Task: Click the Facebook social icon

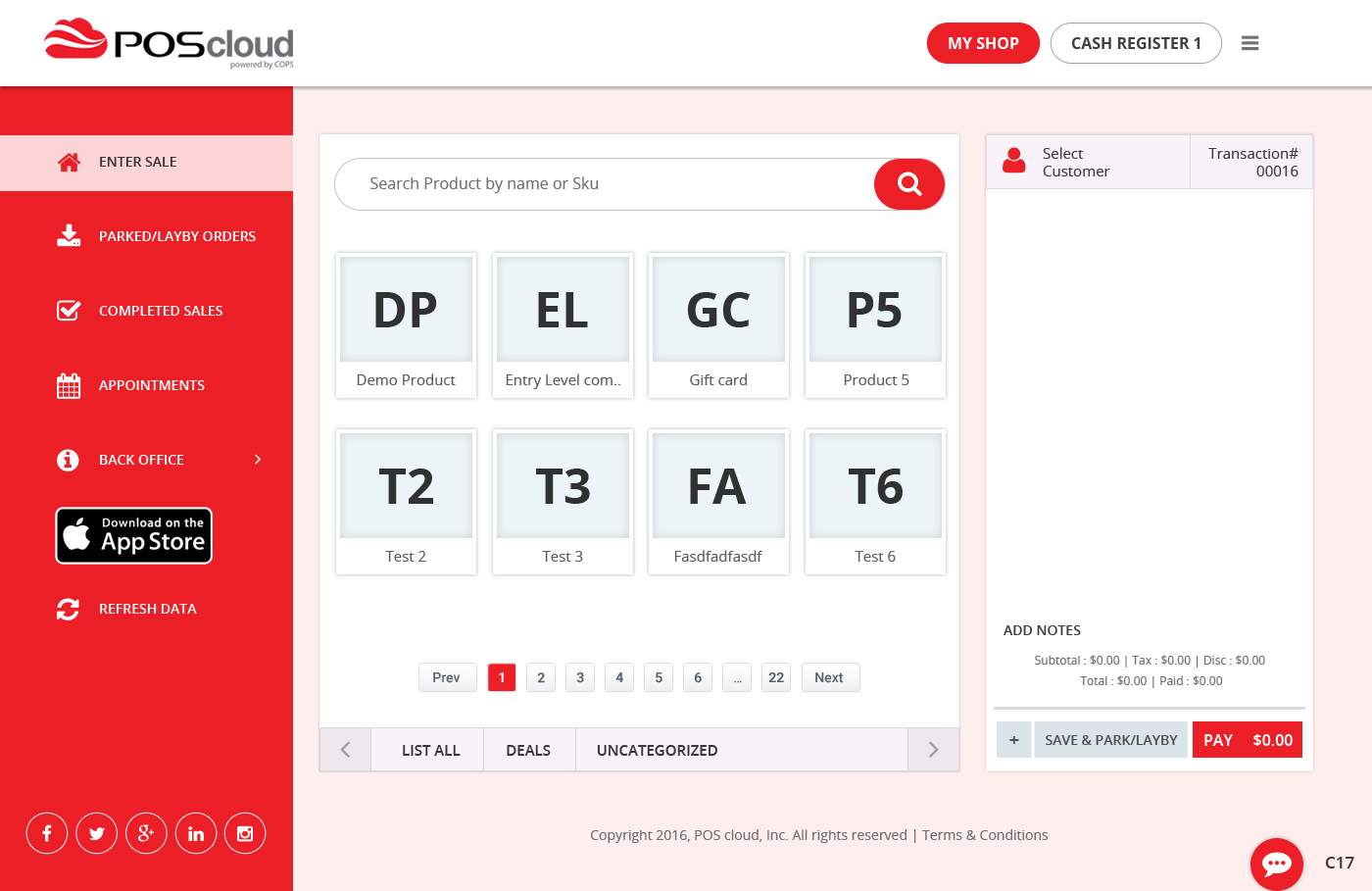Action: pos(47,833)
